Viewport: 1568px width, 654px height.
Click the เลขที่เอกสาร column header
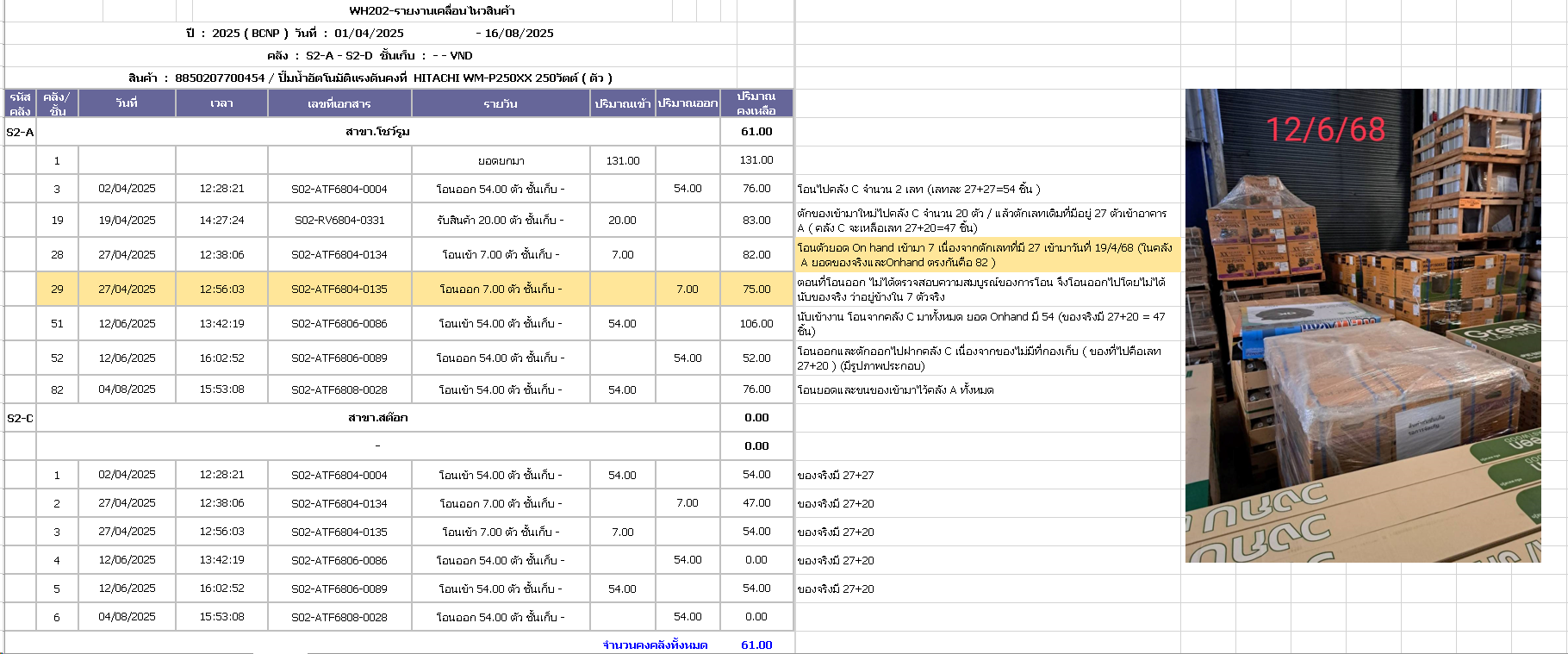pyautogui.click(x=339, y=103)
